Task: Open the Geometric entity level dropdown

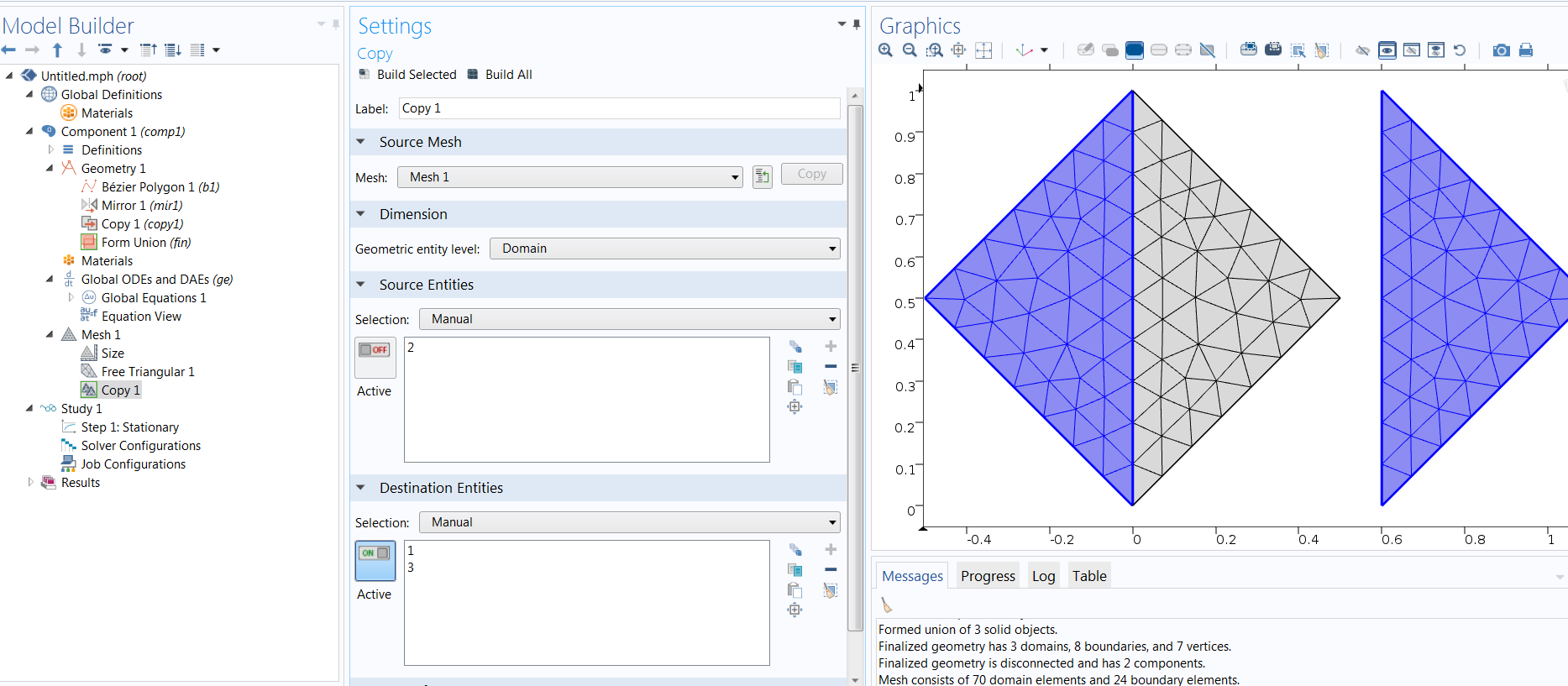Action: 664,249
